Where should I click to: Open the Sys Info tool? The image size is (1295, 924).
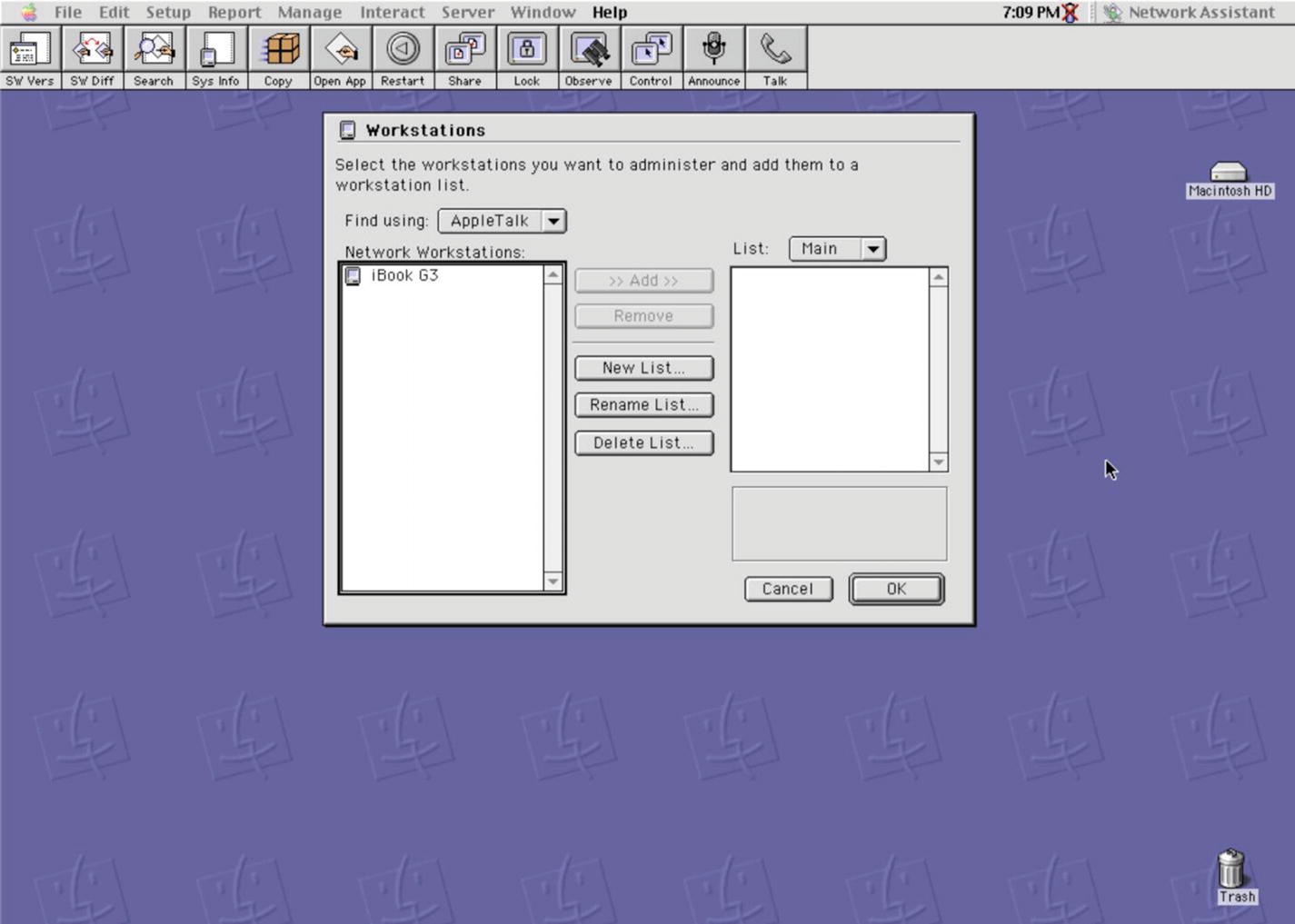coord(215,57)
